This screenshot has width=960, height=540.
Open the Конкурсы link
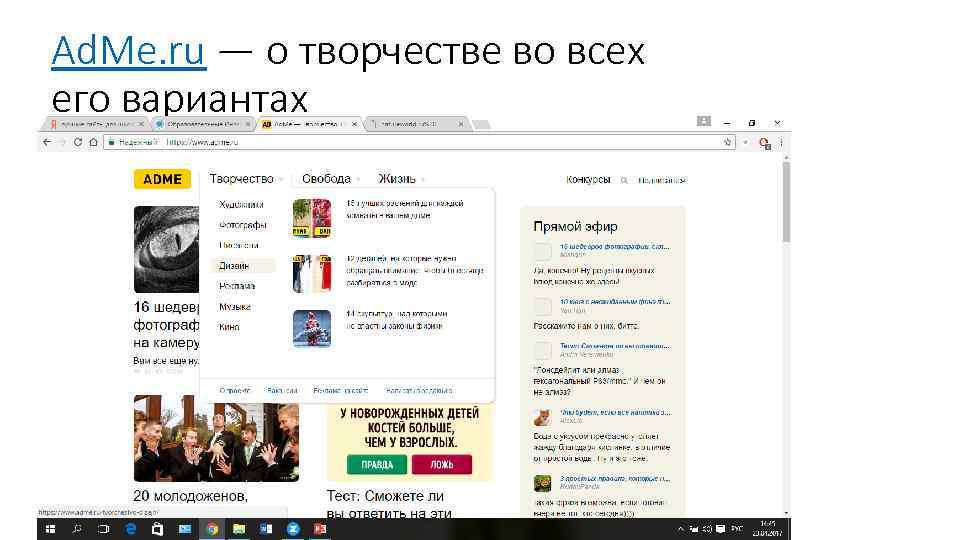pyautogui.click(x=588, y=179)
